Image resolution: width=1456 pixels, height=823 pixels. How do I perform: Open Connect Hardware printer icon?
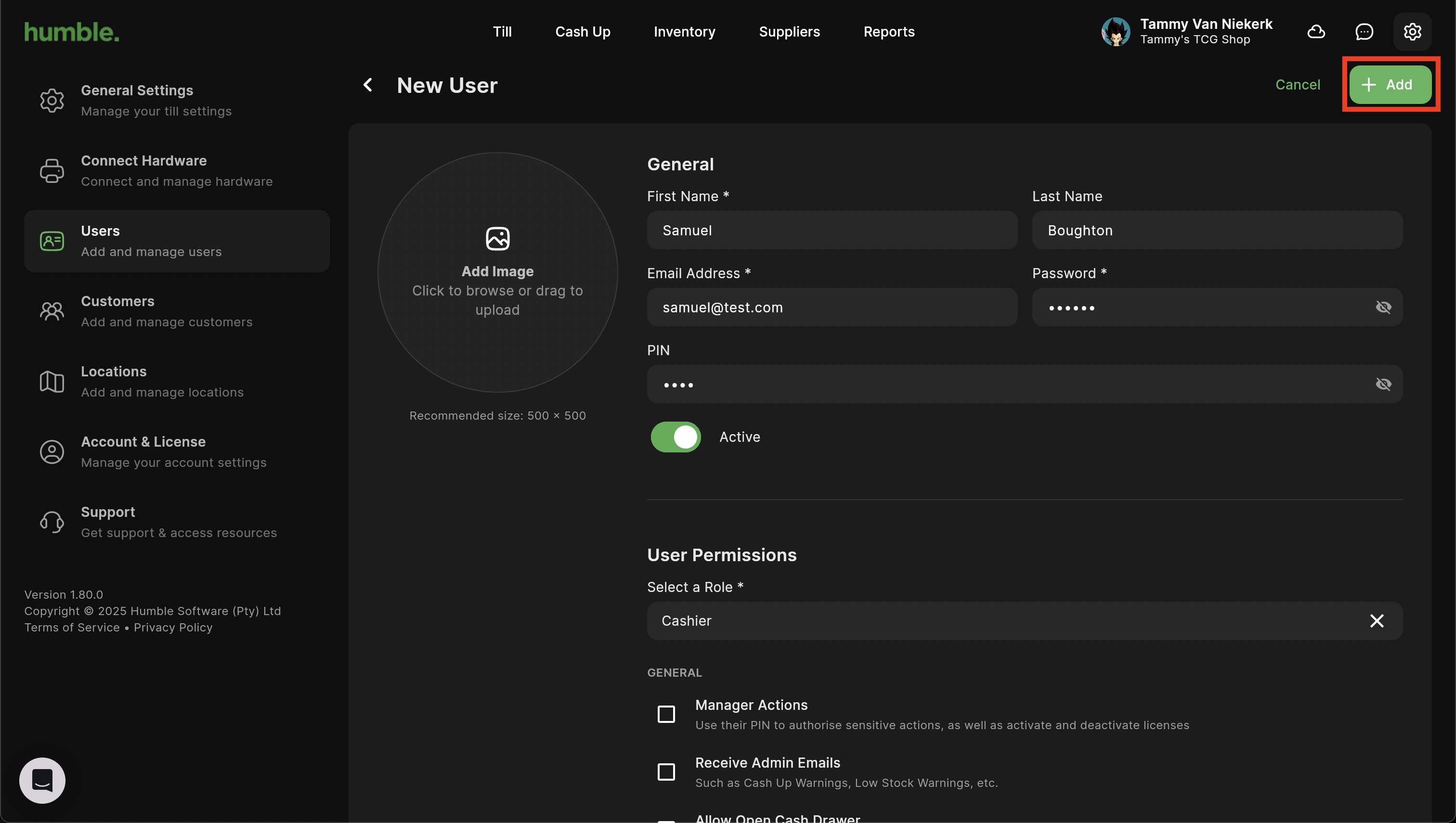[52, 171]
